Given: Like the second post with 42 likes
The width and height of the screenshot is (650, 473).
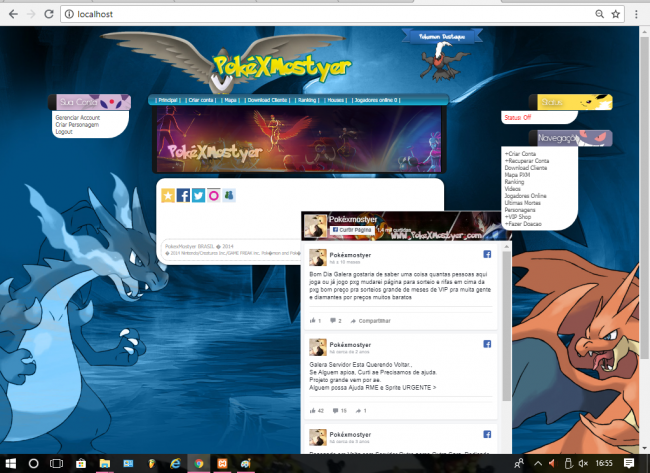Looking at the screenshot, I should [317, 410].
